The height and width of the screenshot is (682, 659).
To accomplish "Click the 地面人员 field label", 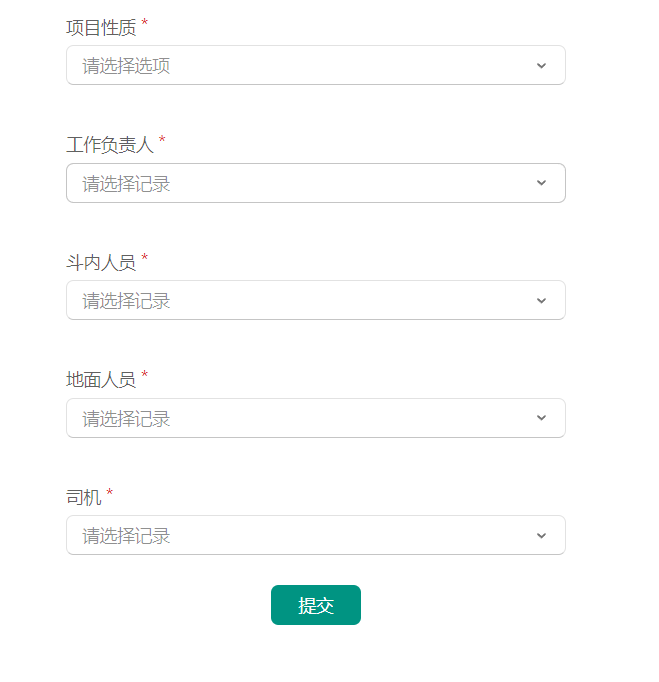I will click(x=101, y=380).
